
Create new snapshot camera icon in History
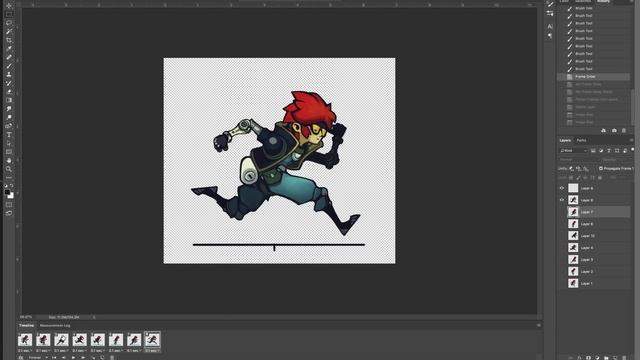click(x=614, y=131)
